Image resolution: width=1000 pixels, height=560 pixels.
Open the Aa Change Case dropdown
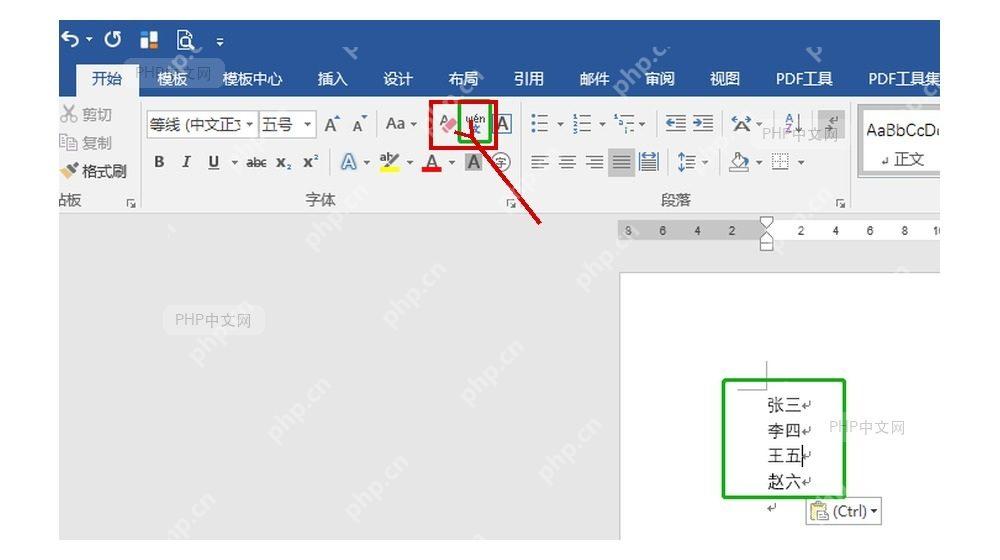(x=401, y=124)
